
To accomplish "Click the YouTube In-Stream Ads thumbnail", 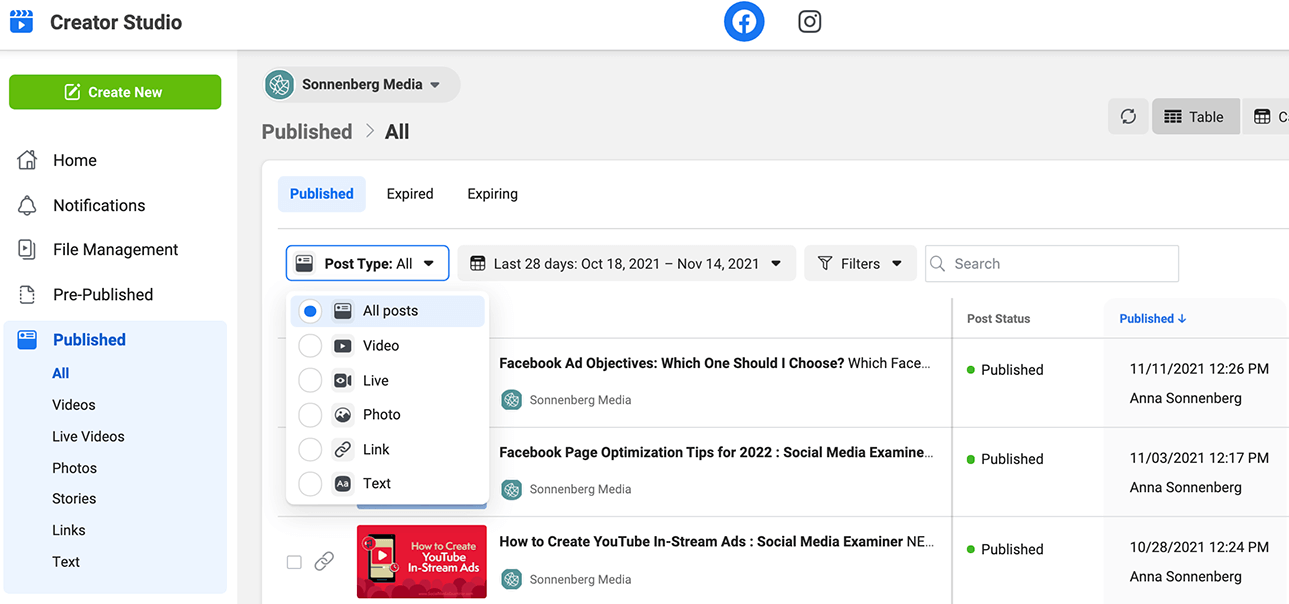I will 422,562.
